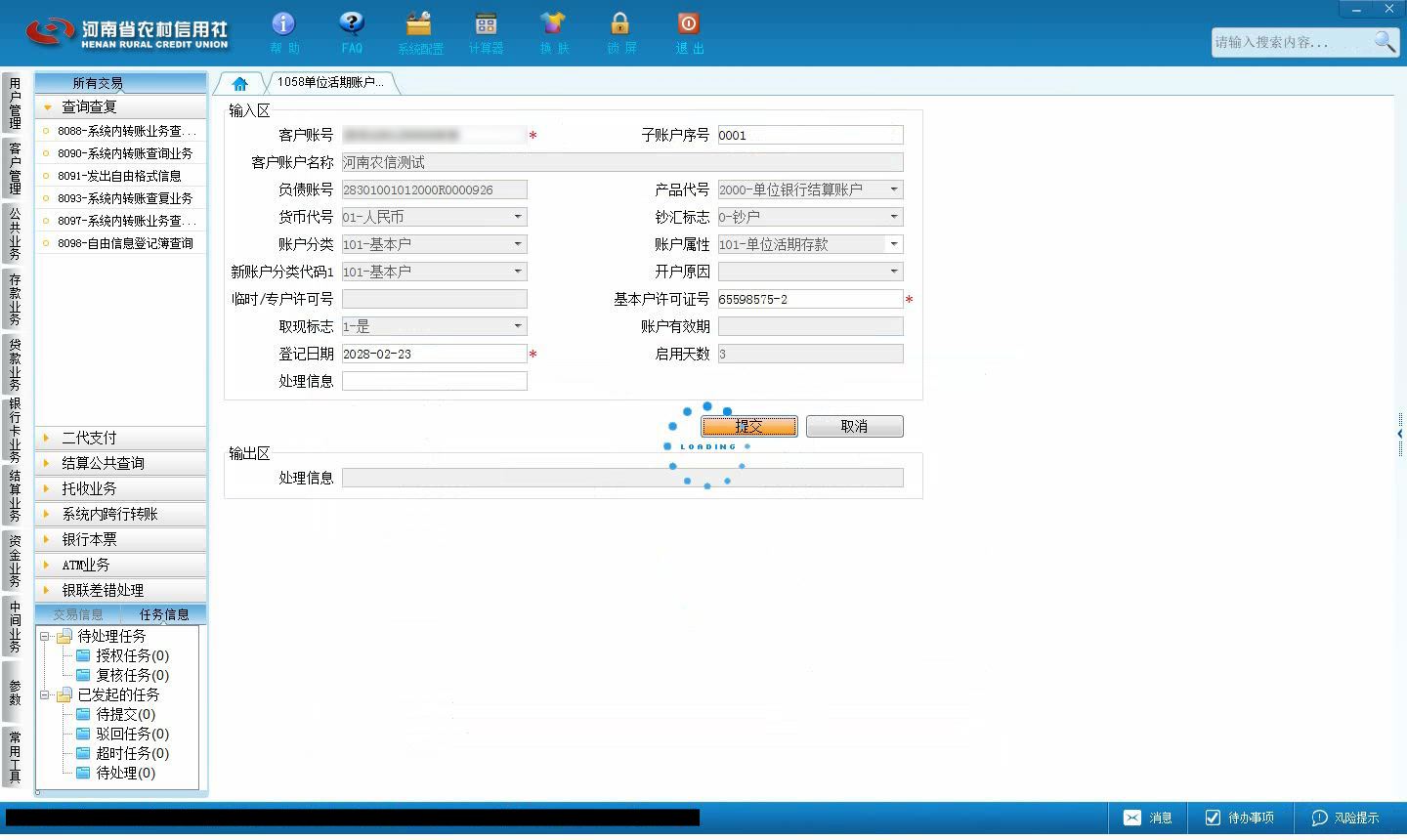The image size is (1407, 840).
Task: Expand the 银行本票 section
Action: pos(120,539)
